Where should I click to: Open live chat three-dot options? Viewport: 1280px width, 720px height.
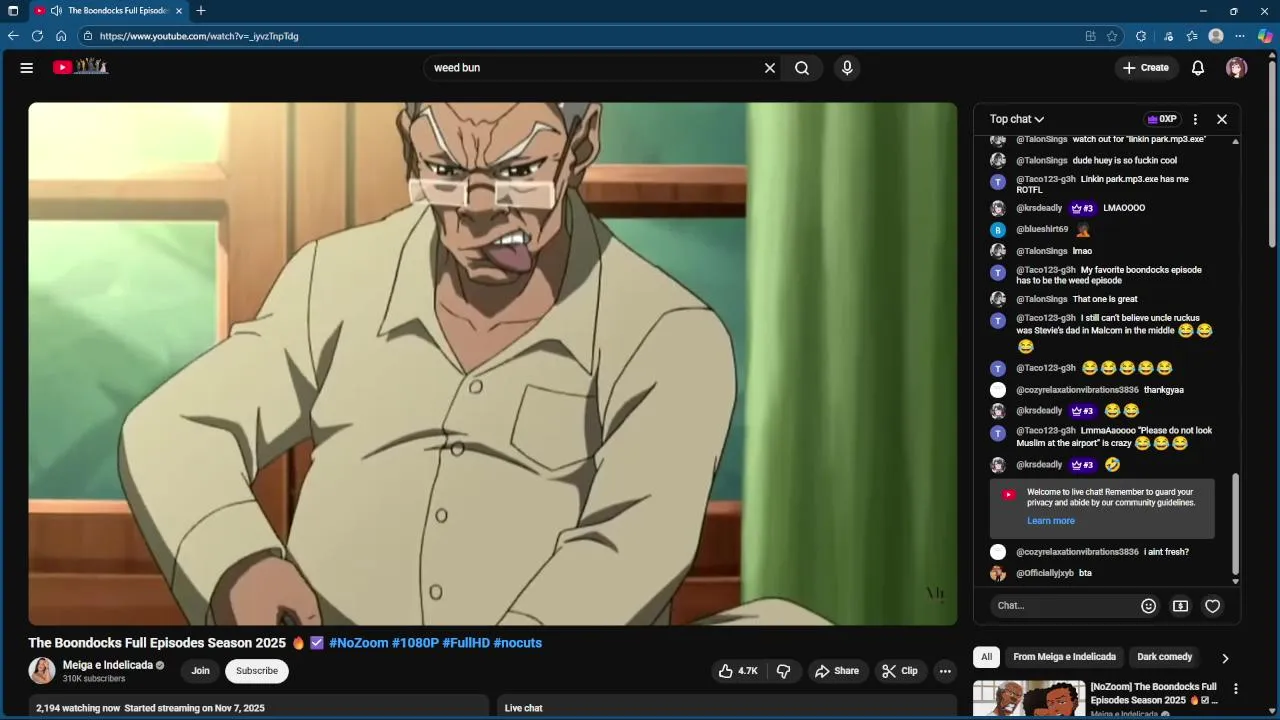click(1195, 119)
